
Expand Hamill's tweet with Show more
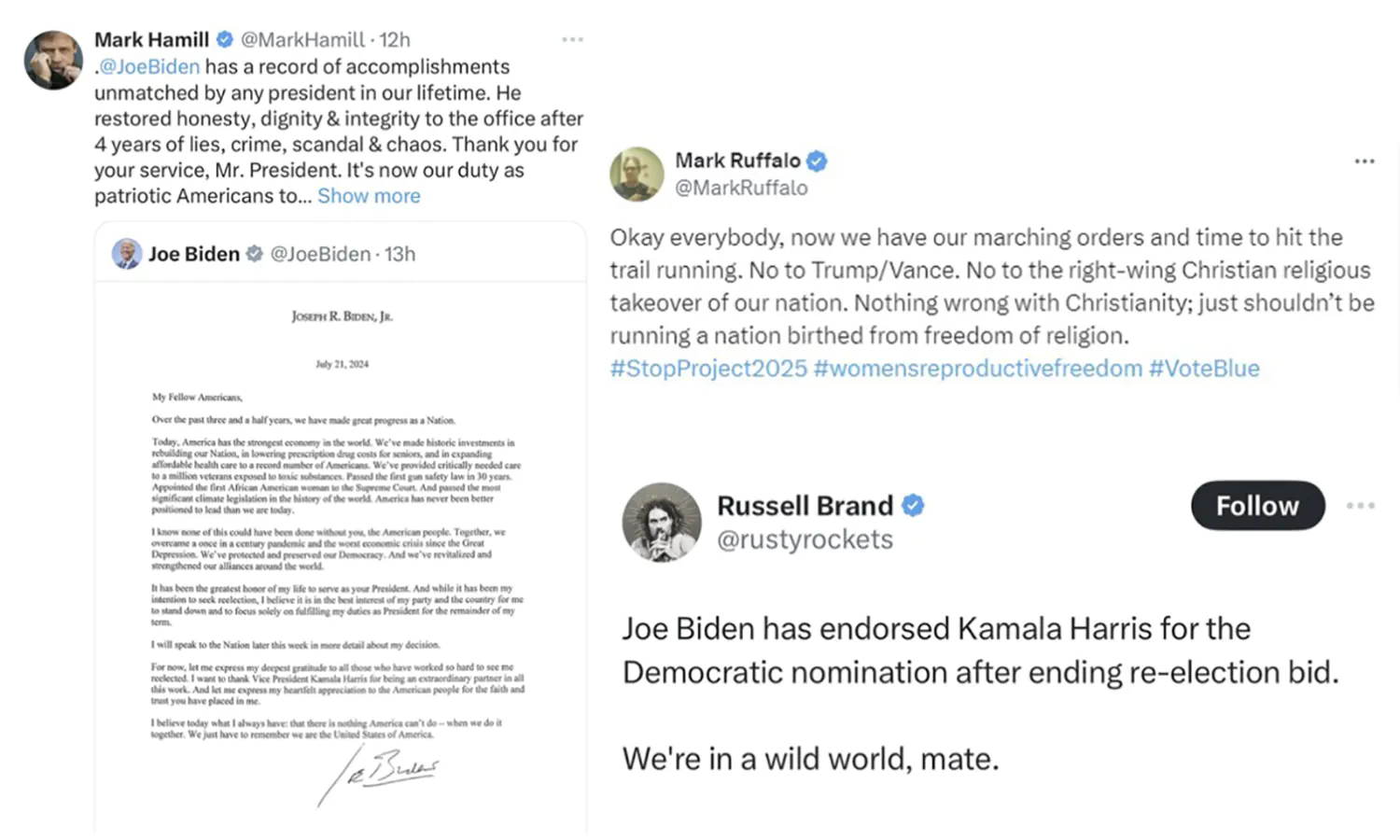[369, 196]
